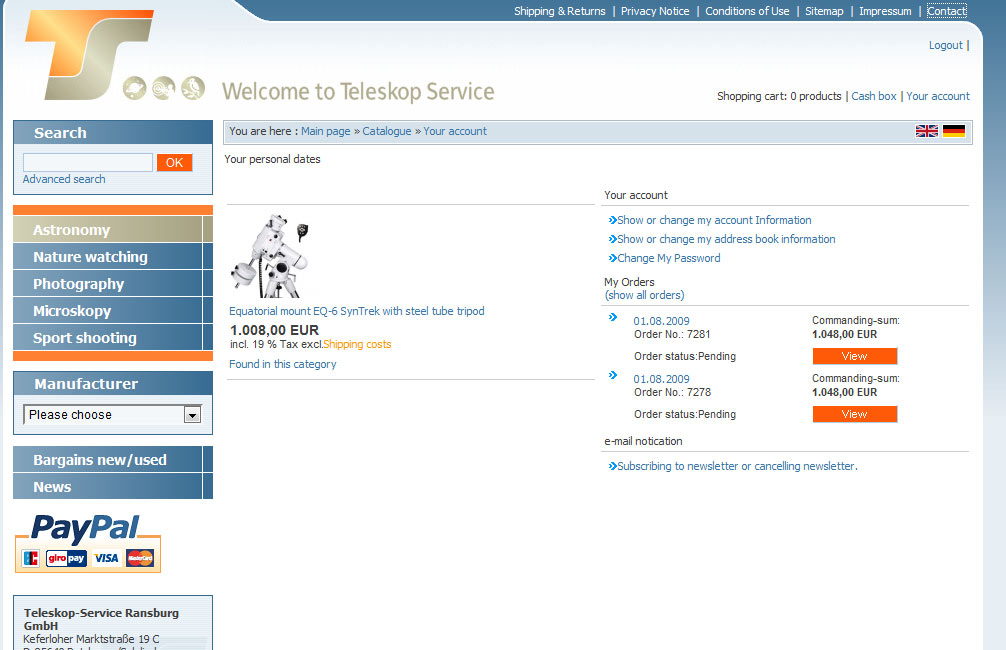This screenshot has height=650, width=1006.
Task: View order No. 7278 details
Action: coord(855,414)
